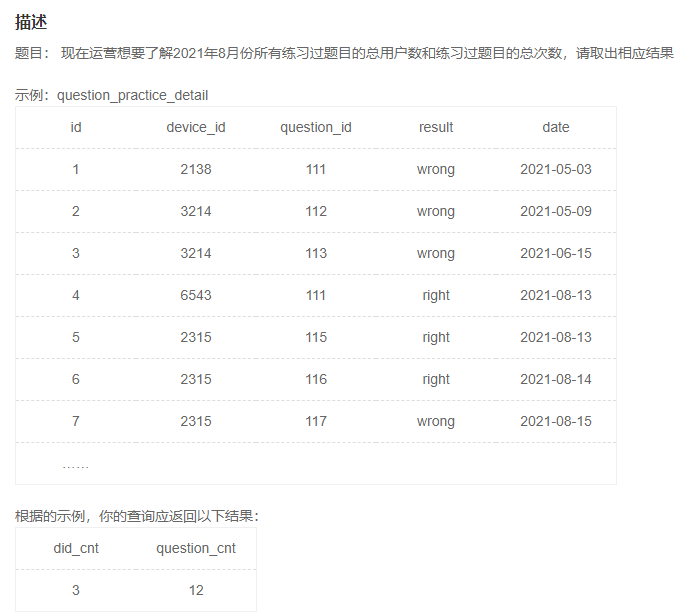
Task: Click device_id cell 6543
Action: (196, 295)
